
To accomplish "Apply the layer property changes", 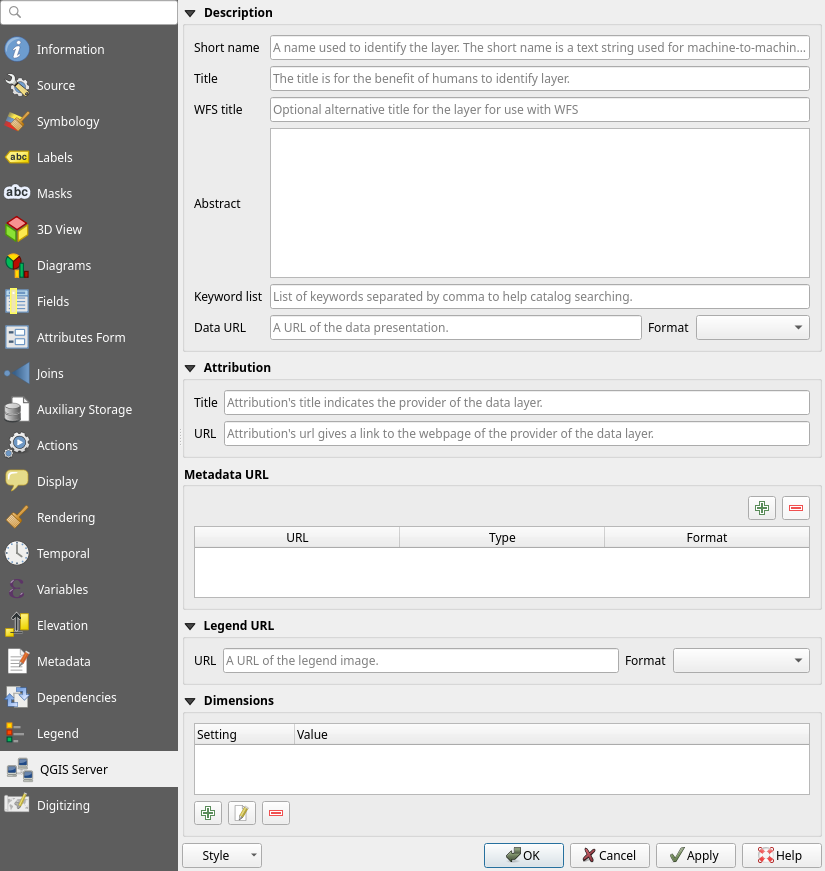I will (x=695, y=855).
